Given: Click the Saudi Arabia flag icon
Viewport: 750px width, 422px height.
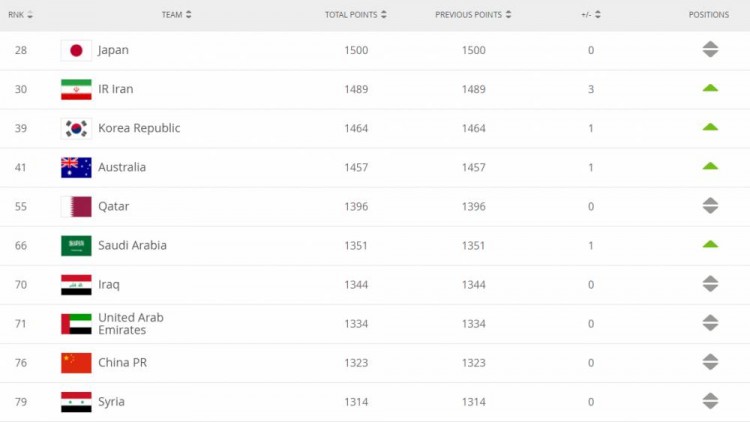Looking at the screenshot, I should tap(76, 245).
